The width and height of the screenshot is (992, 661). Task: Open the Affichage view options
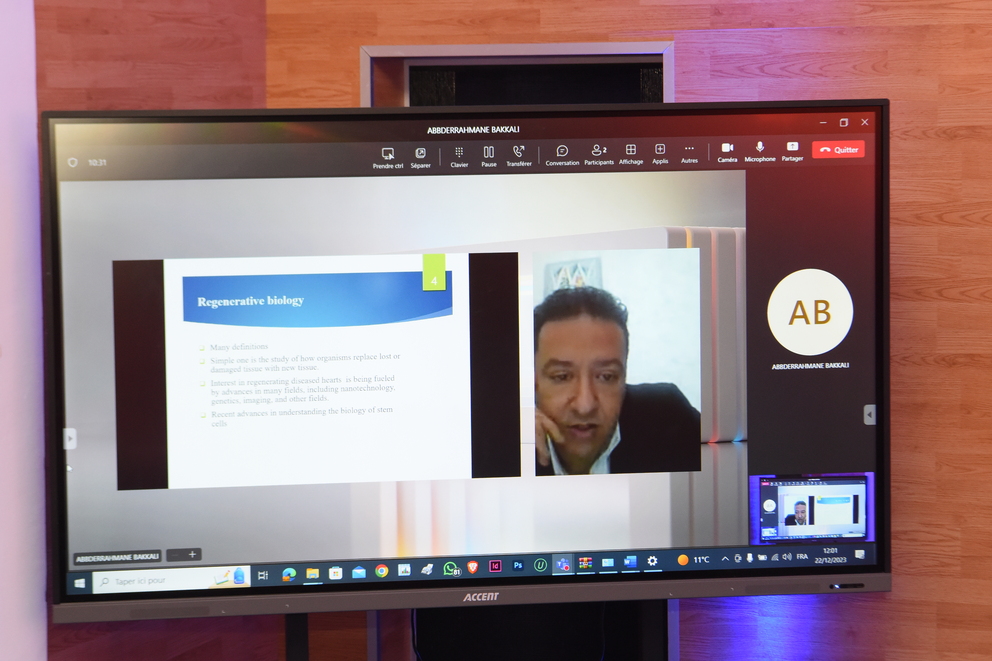pos(631,150)
